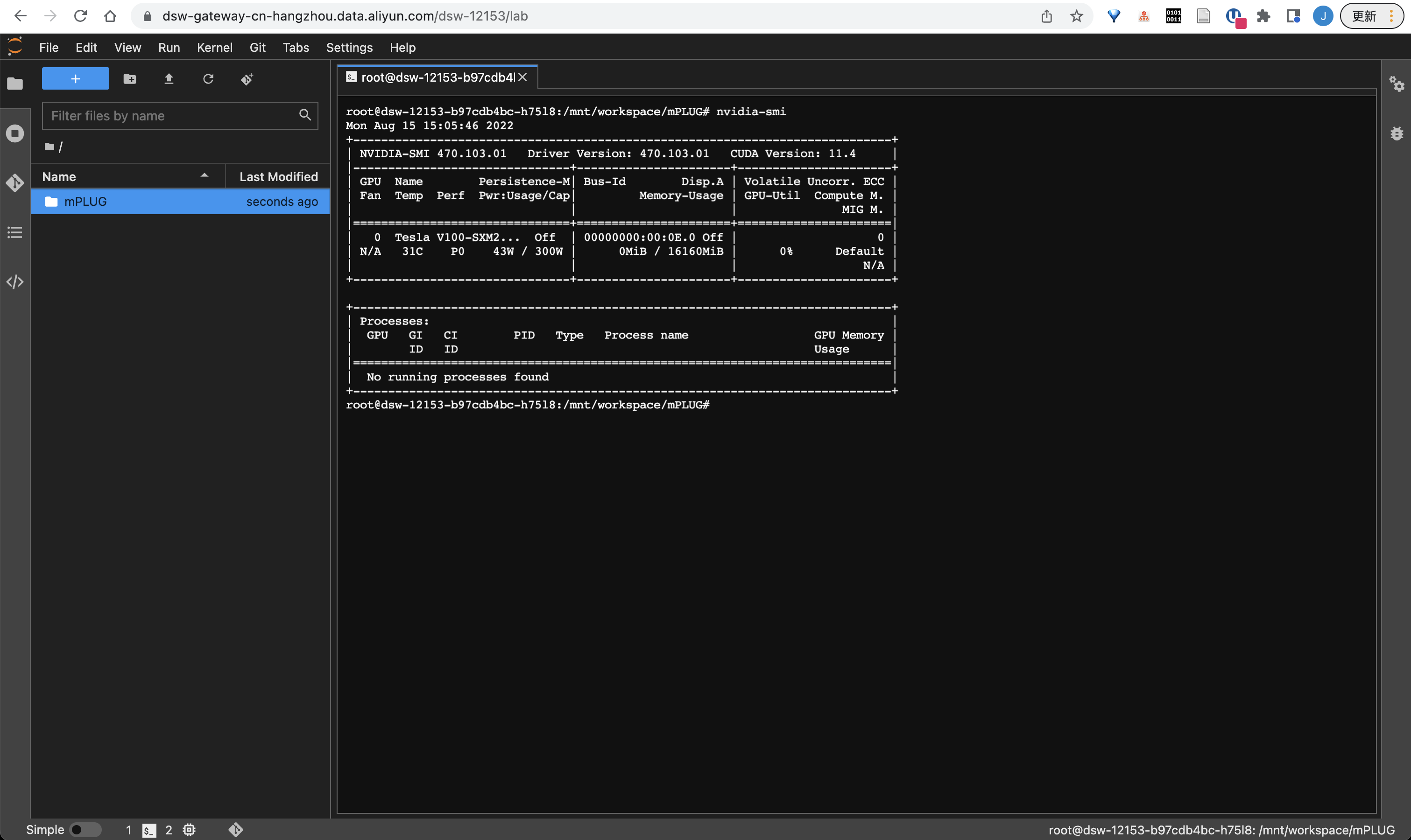
Task: Bookmark this page star icon
Action: pos(1076,16)
